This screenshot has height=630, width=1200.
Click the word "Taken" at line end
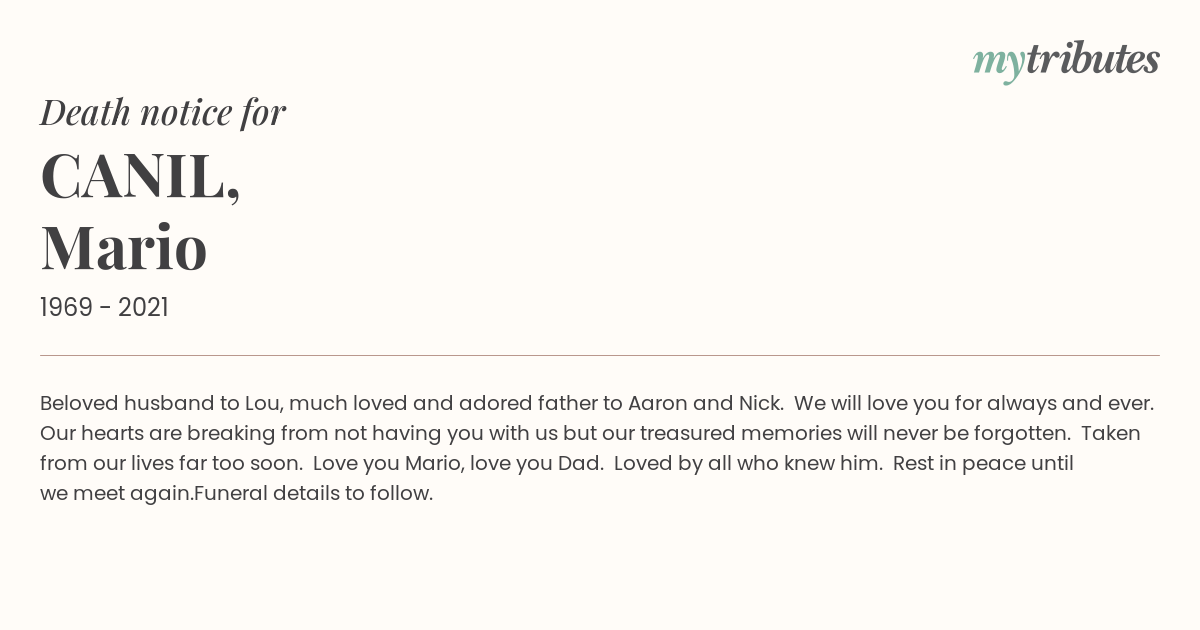(x=1111, y=433)
